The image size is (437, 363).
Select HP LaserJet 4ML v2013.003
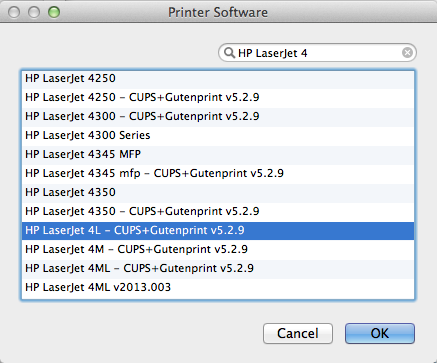click(218, 287)
